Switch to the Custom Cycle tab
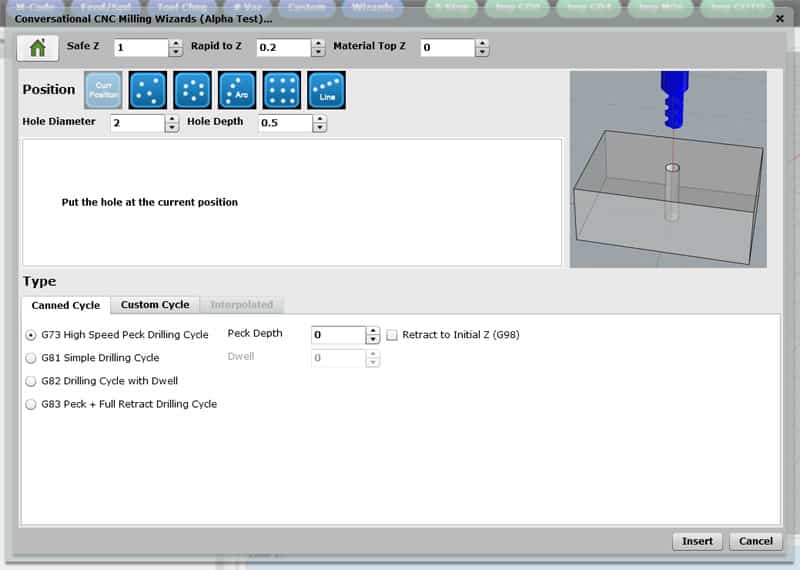The height and width of the screenshot is (570, 800). (154, 304)
